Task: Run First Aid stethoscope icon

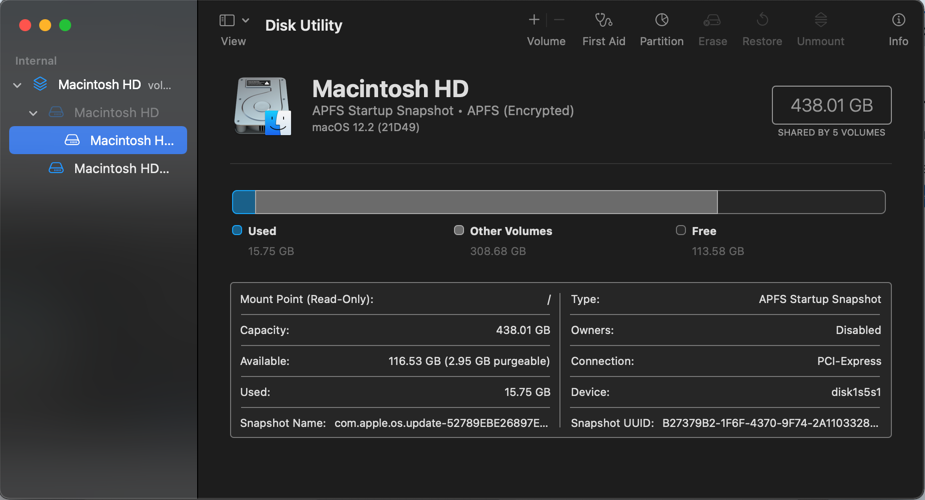Action: [x=603, y=20]
